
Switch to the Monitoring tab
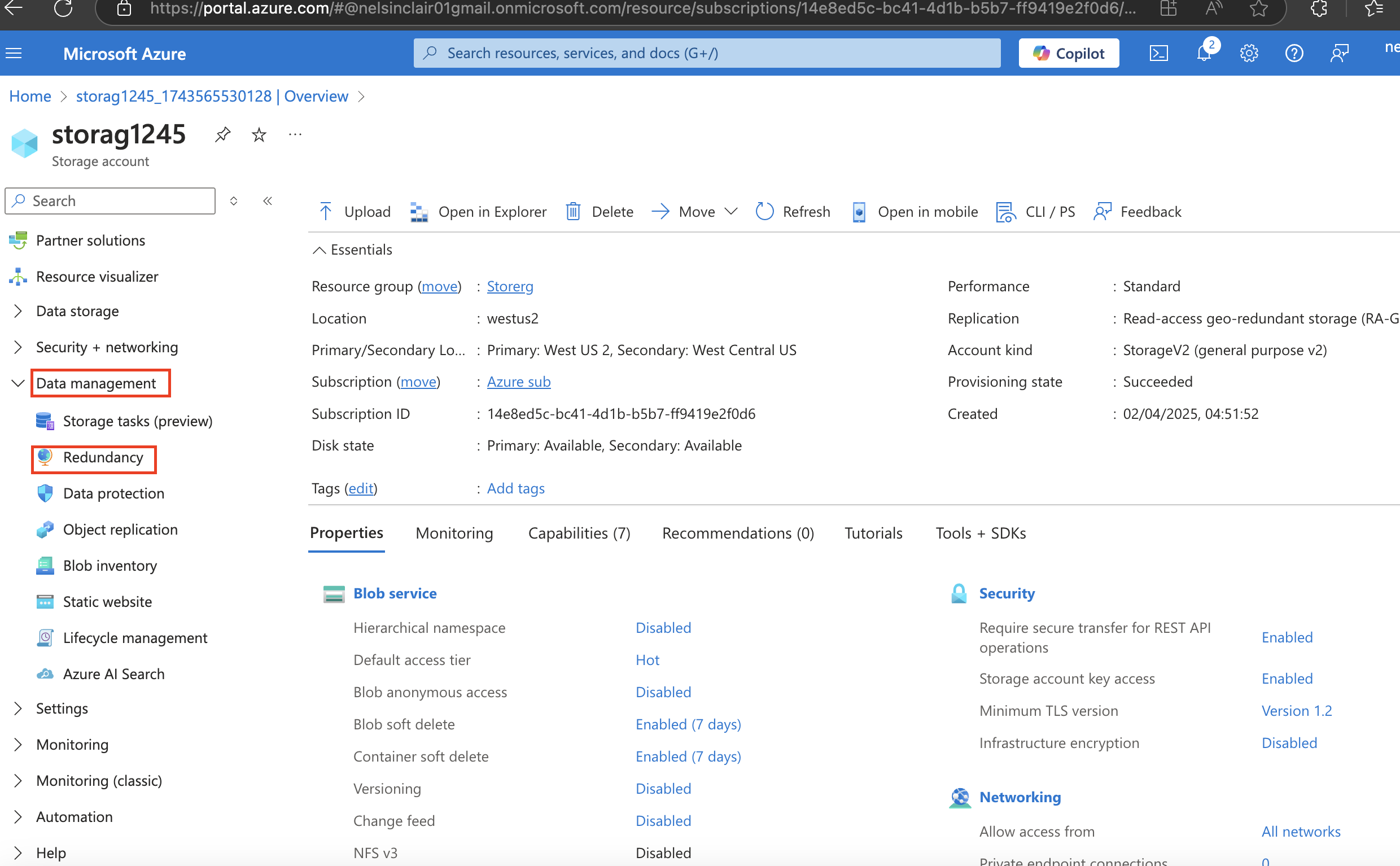[454, 533]
